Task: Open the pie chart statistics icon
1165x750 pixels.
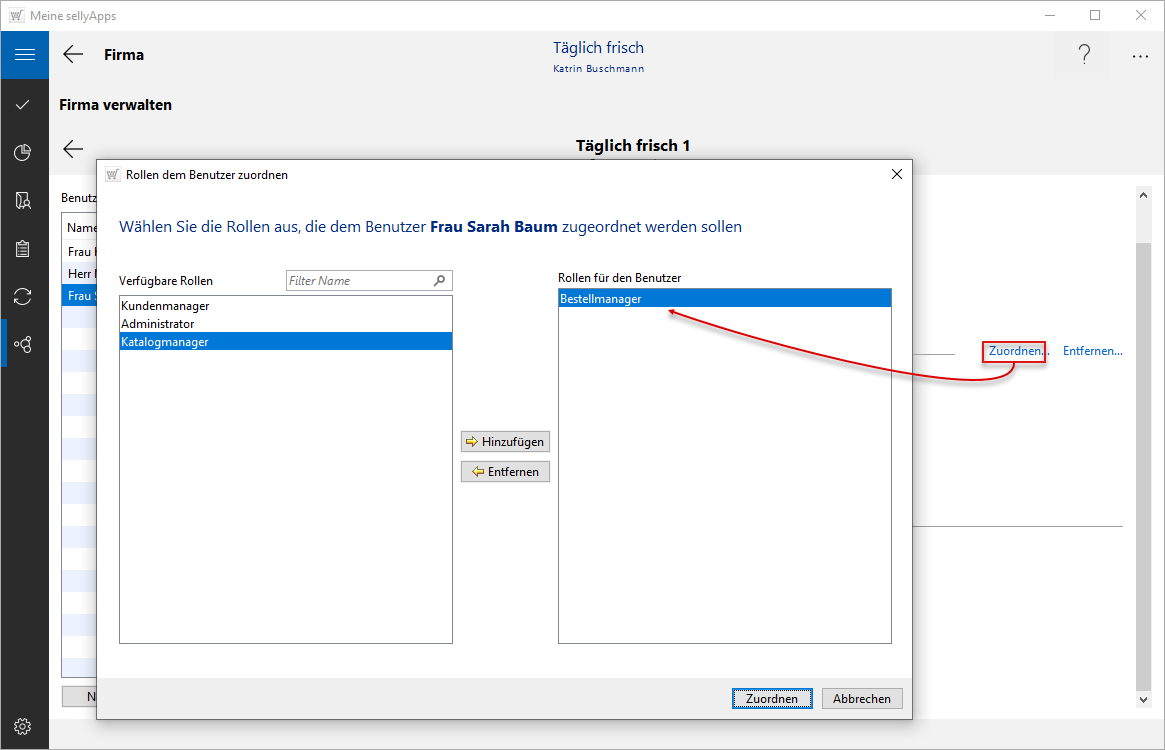Action: point(24,152)
